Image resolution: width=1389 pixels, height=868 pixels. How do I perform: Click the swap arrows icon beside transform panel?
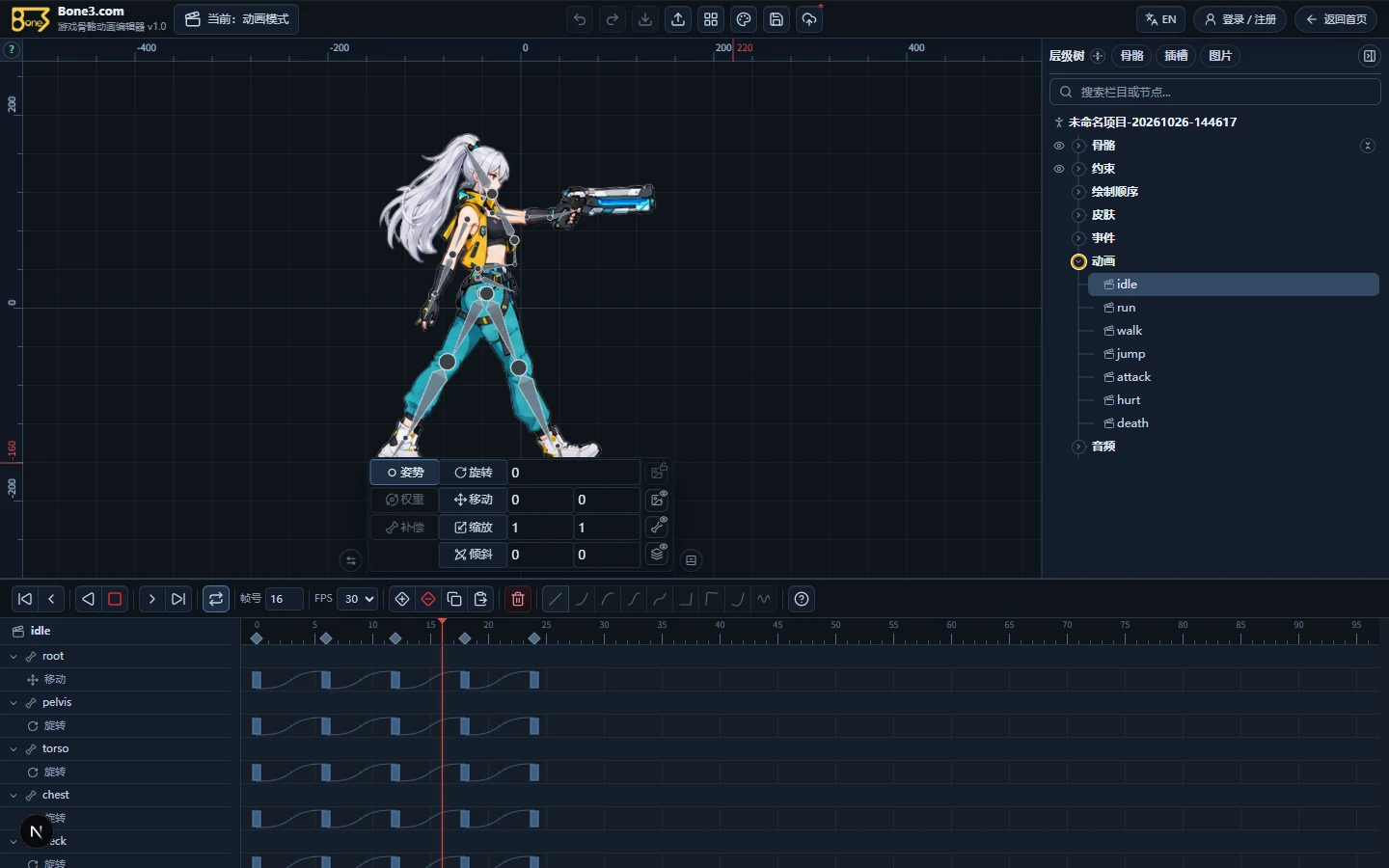tap(351, 560)
